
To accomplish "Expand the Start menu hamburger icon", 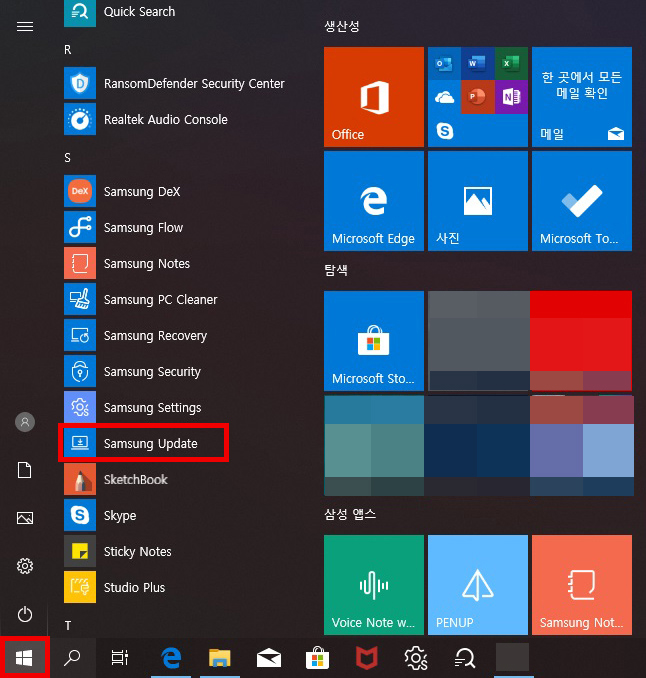I will tap(25, 27).
